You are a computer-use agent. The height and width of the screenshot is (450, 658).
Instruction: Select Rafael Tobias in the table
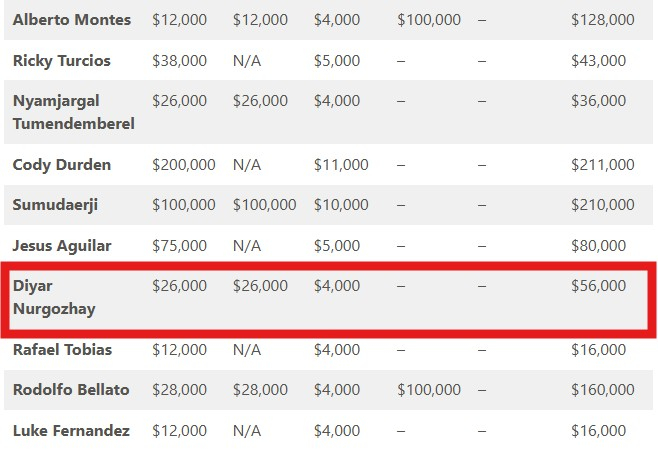pyautogui.click(x=62, y=350)
